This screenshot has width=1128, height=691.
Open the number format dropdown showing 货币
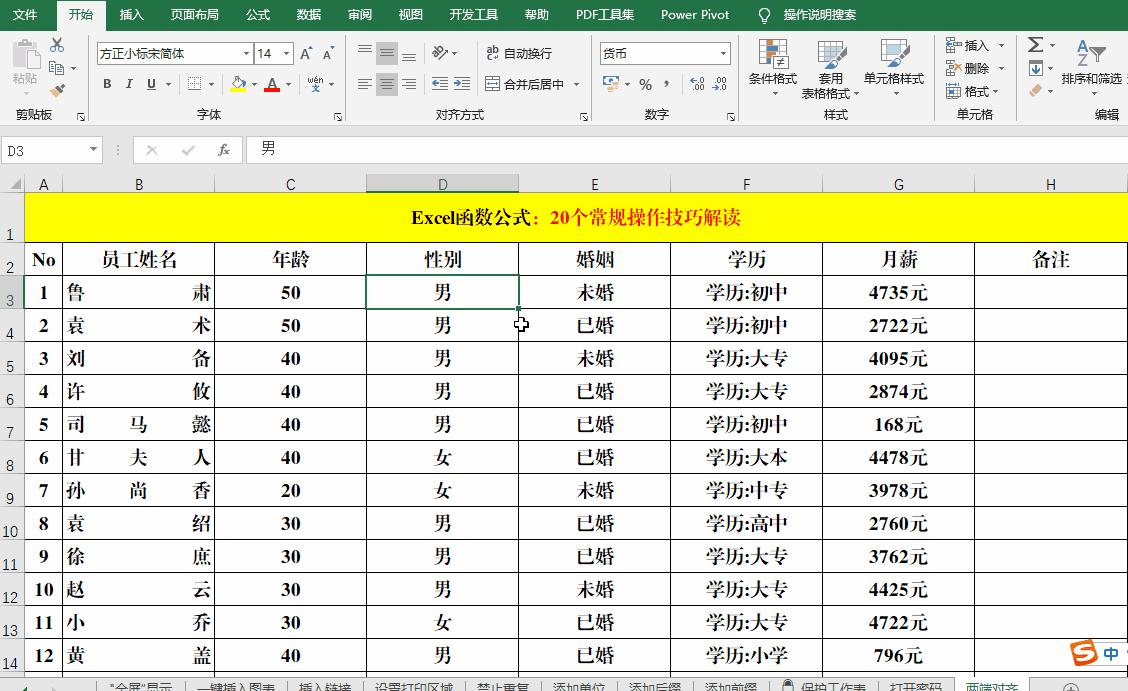pos(724,53)
